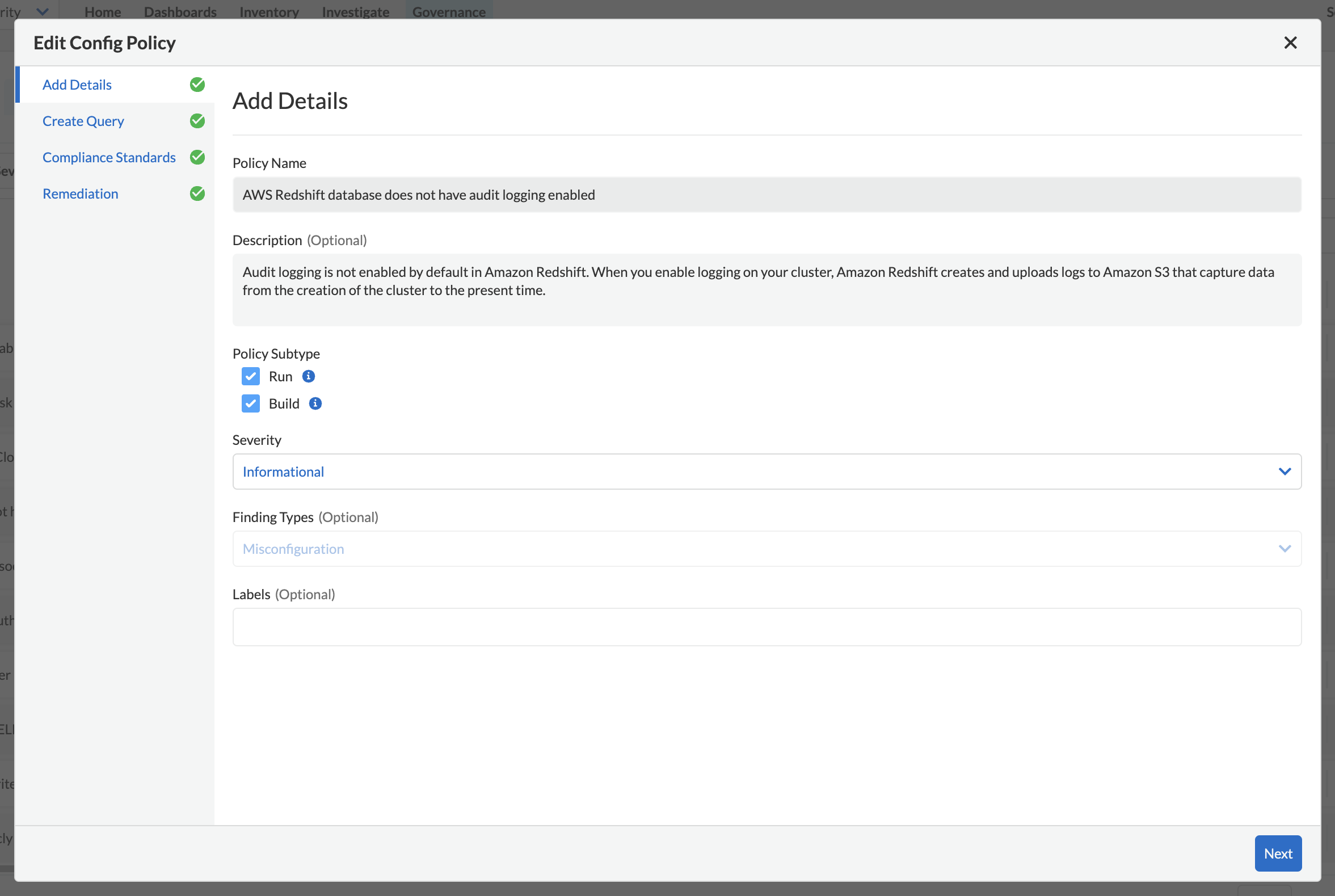Click the Run subtype info icon
The image size is (1335, 896).
pos(309,376)
